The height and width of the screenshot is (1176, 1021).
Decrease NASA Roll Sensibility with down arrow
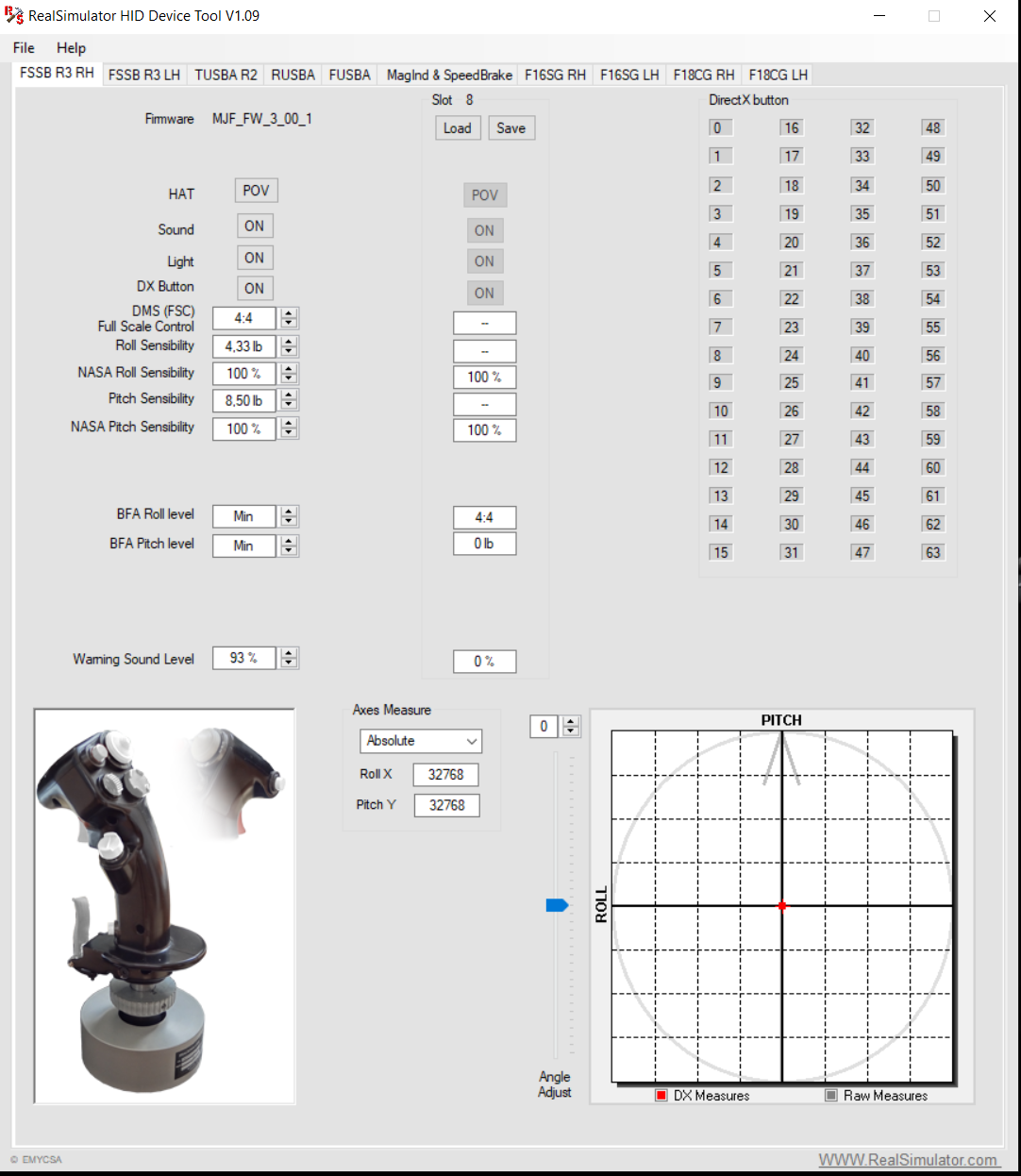pos(290,378)
